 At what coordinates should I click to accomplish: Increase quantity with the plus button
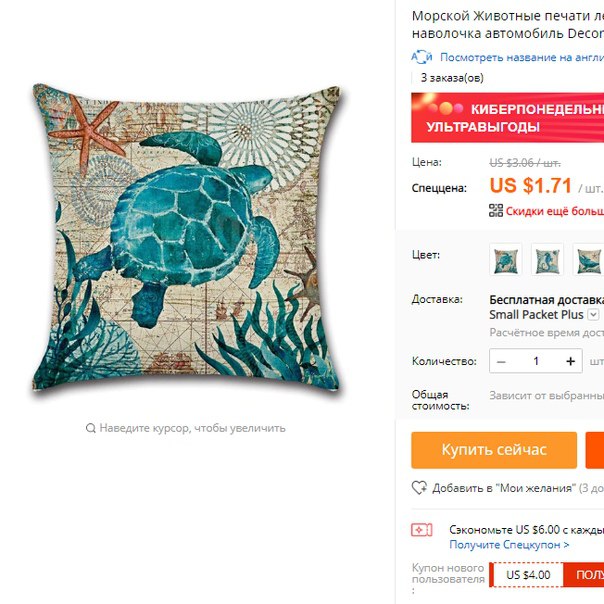570,361
